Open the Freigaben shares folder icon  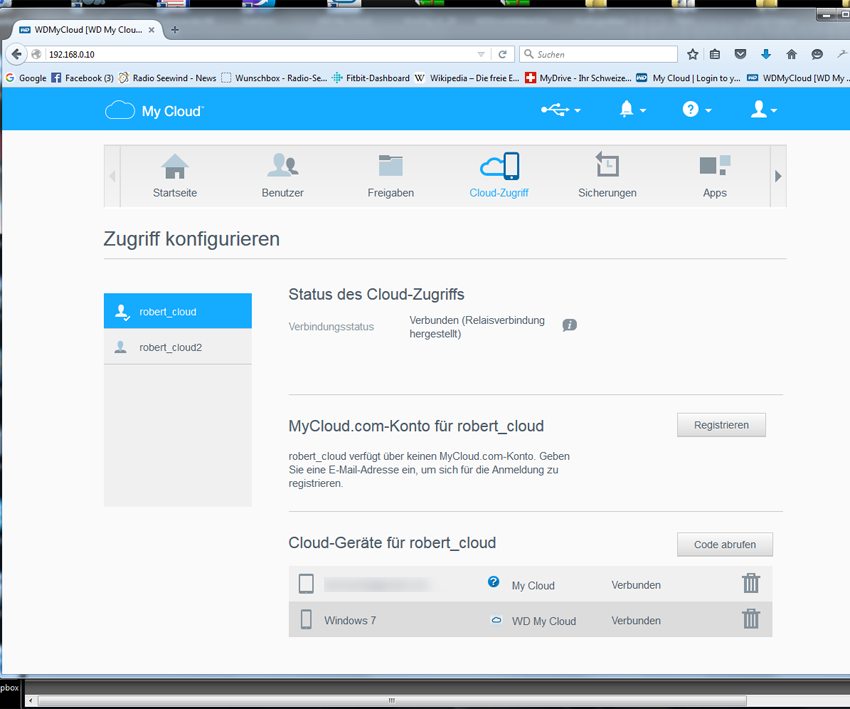coord(390,165)
